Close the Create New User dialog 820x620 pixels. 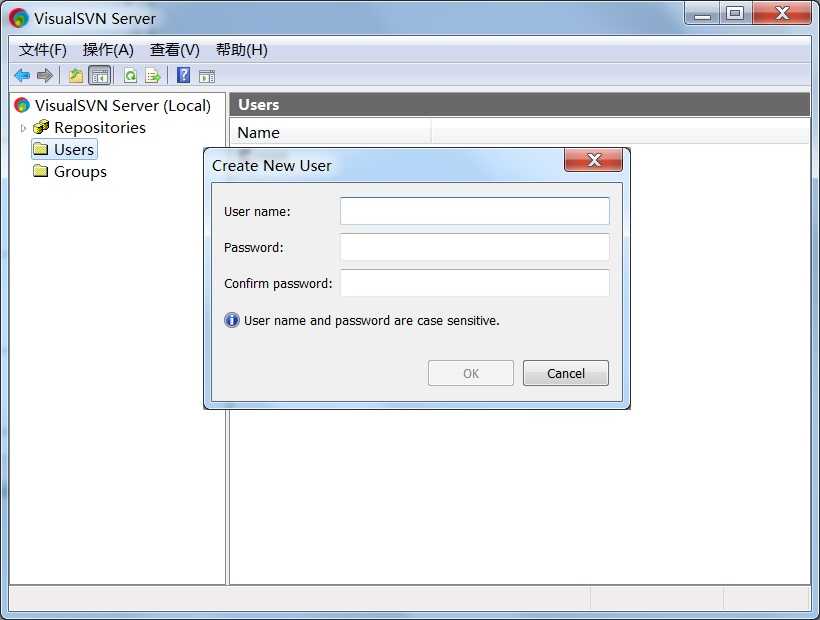pos(594,160)
